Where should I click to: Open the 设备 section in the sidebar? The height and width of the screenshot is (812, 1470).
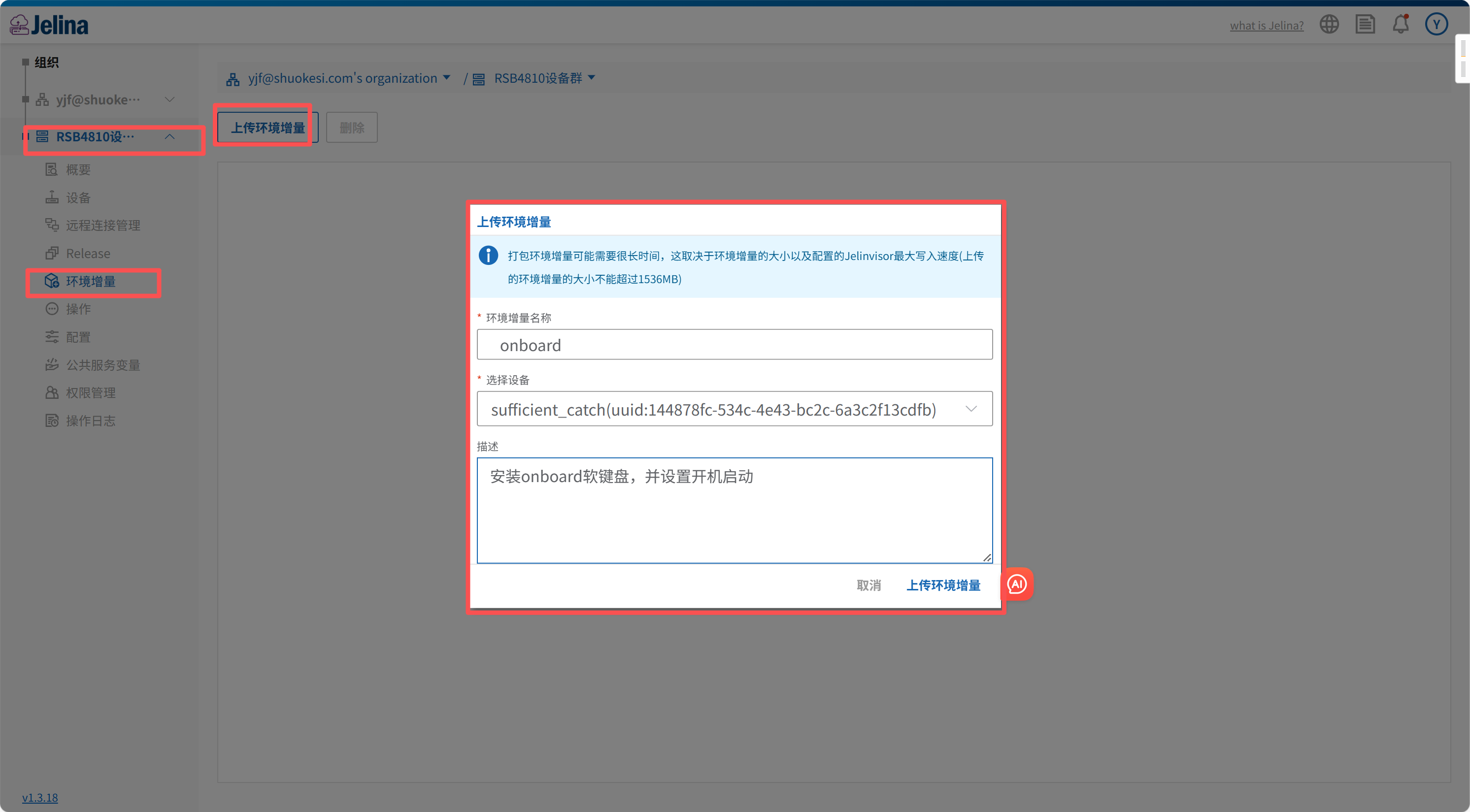[78, 197]
